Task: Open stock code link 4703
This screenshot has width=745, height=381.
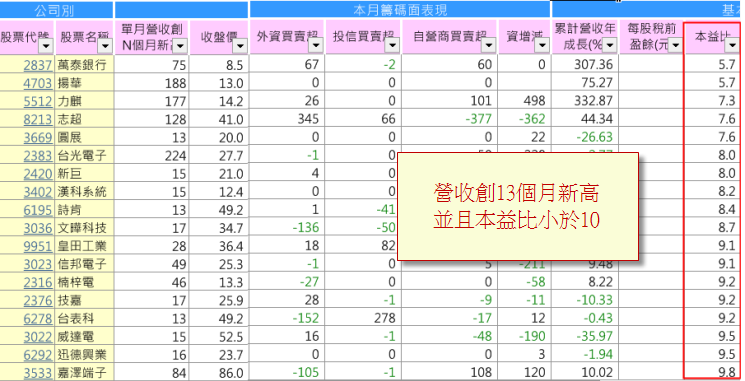Action: (x=38, y=83)
